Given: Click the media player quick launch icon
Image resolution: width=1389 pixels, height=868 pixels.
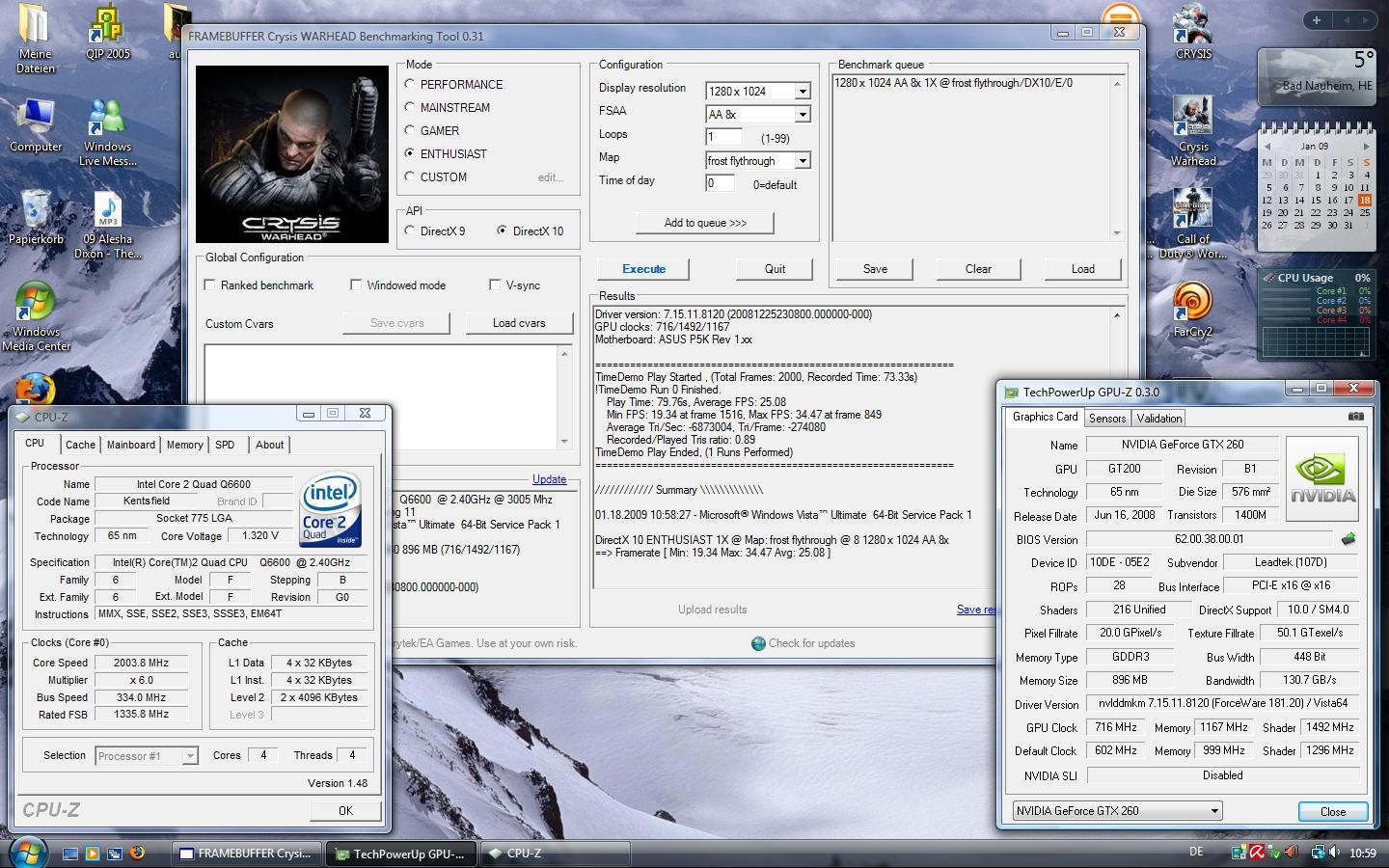Looking at the screenshot, I should click(92, 854).
